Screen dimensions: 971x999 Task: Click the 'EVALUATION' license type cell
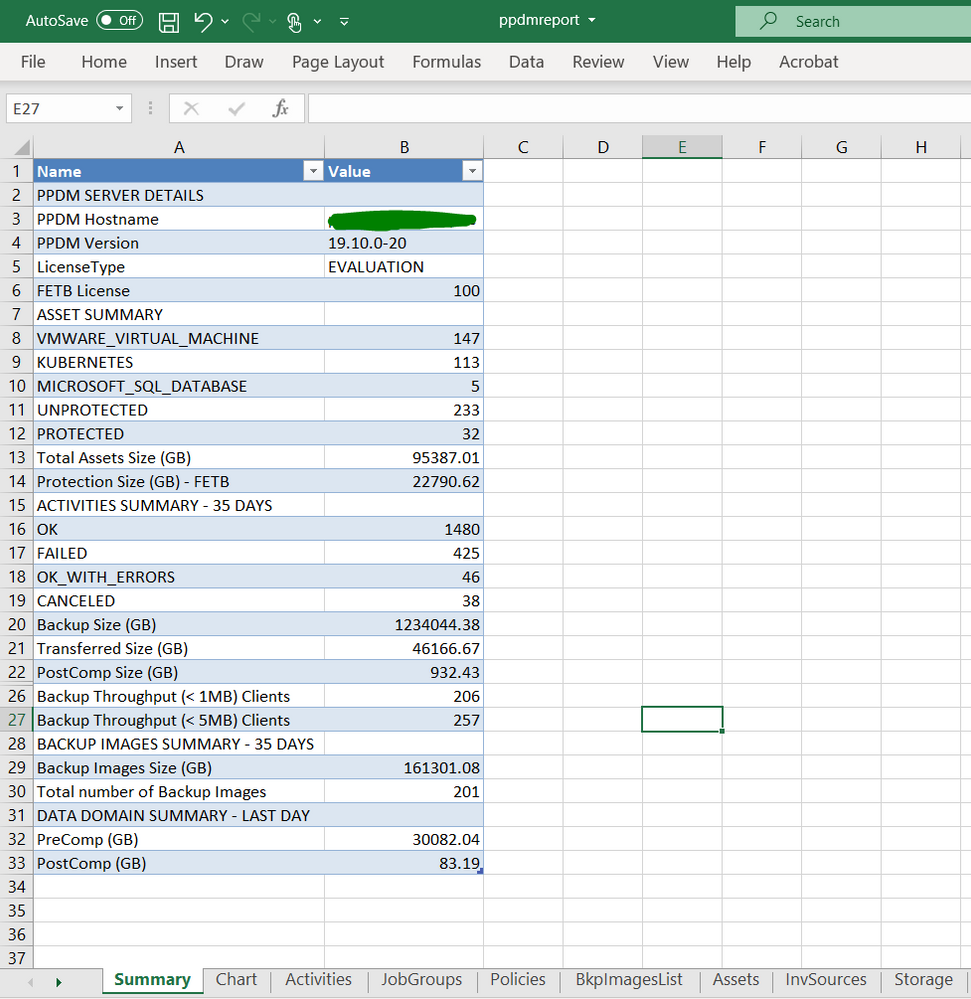click(404, 267)
